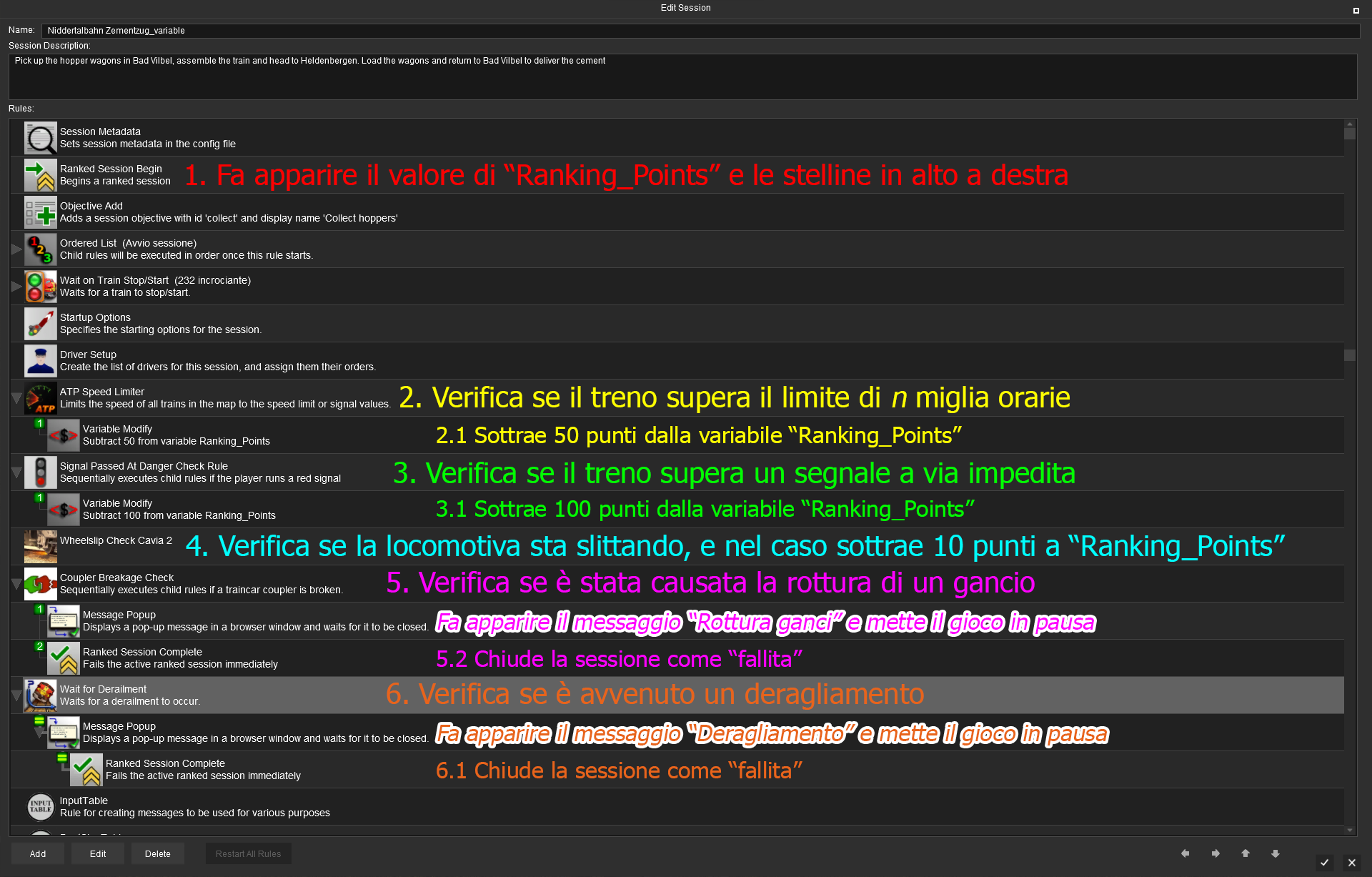
Task: Click Ranked Session Complete icon under Derailment
Action: tap(86, 770)
